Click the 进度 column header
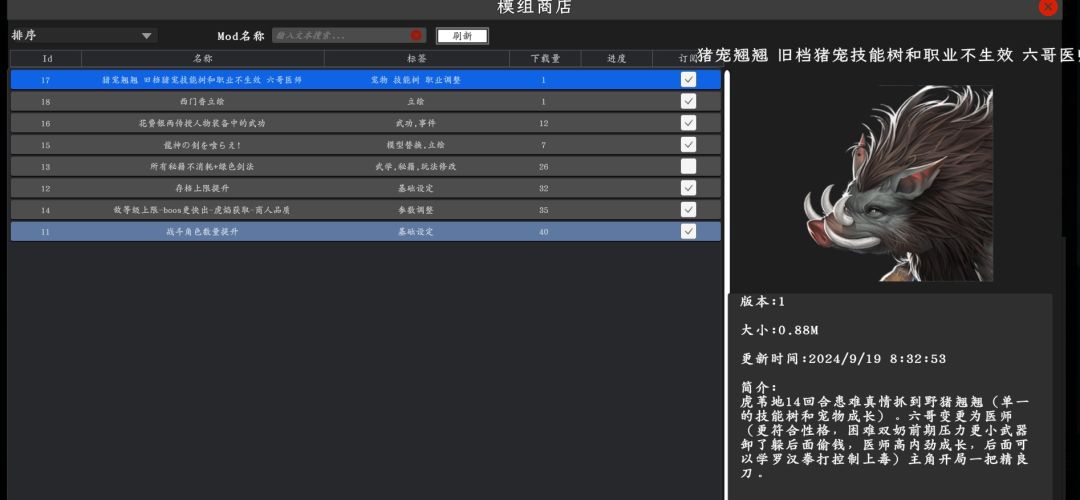1080x500 pixels. pos(616,59)
